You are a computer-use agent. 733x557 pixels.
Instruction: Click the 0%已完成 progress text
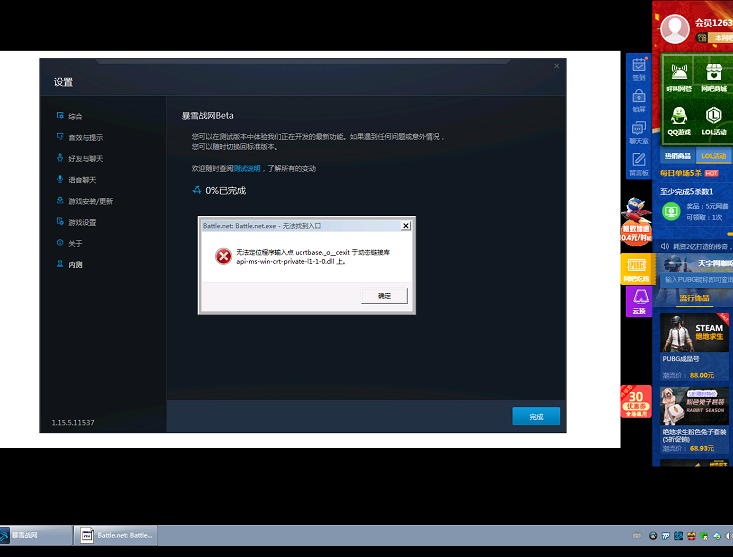click(x=226, y=191)
